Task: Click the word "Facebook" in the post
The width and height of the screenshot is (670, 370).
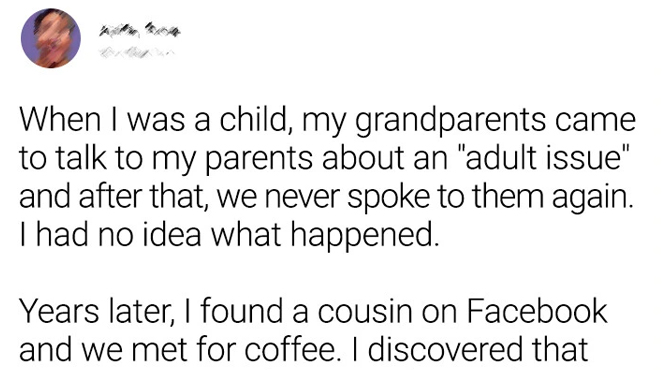Action: tap(536, 311)
